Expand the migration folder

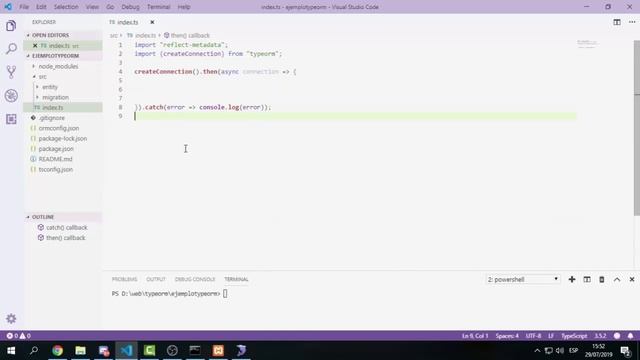pyautogui.click(x=56, y=98)
